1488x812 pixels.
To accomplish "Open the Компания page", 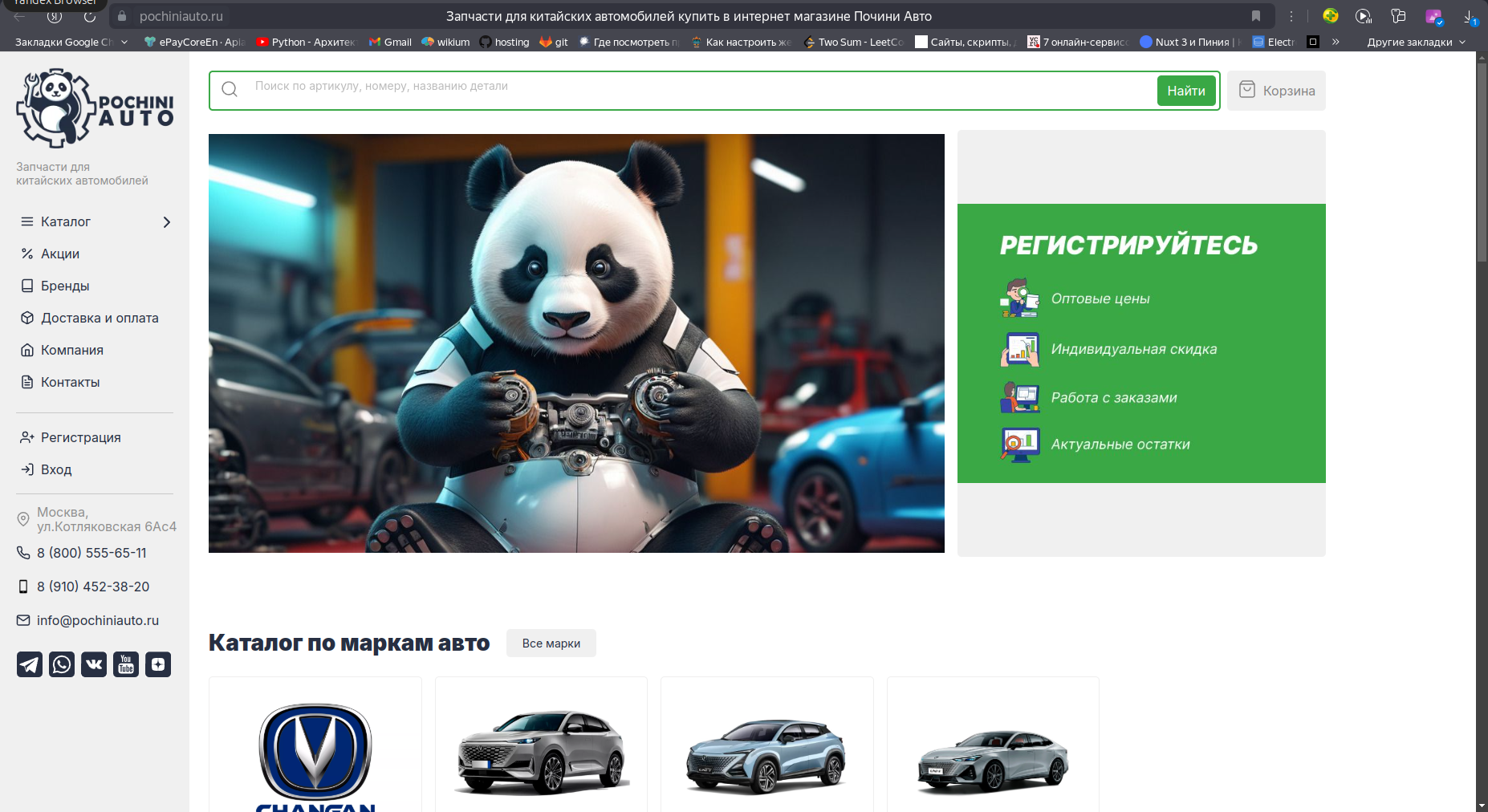I will 72,350.
